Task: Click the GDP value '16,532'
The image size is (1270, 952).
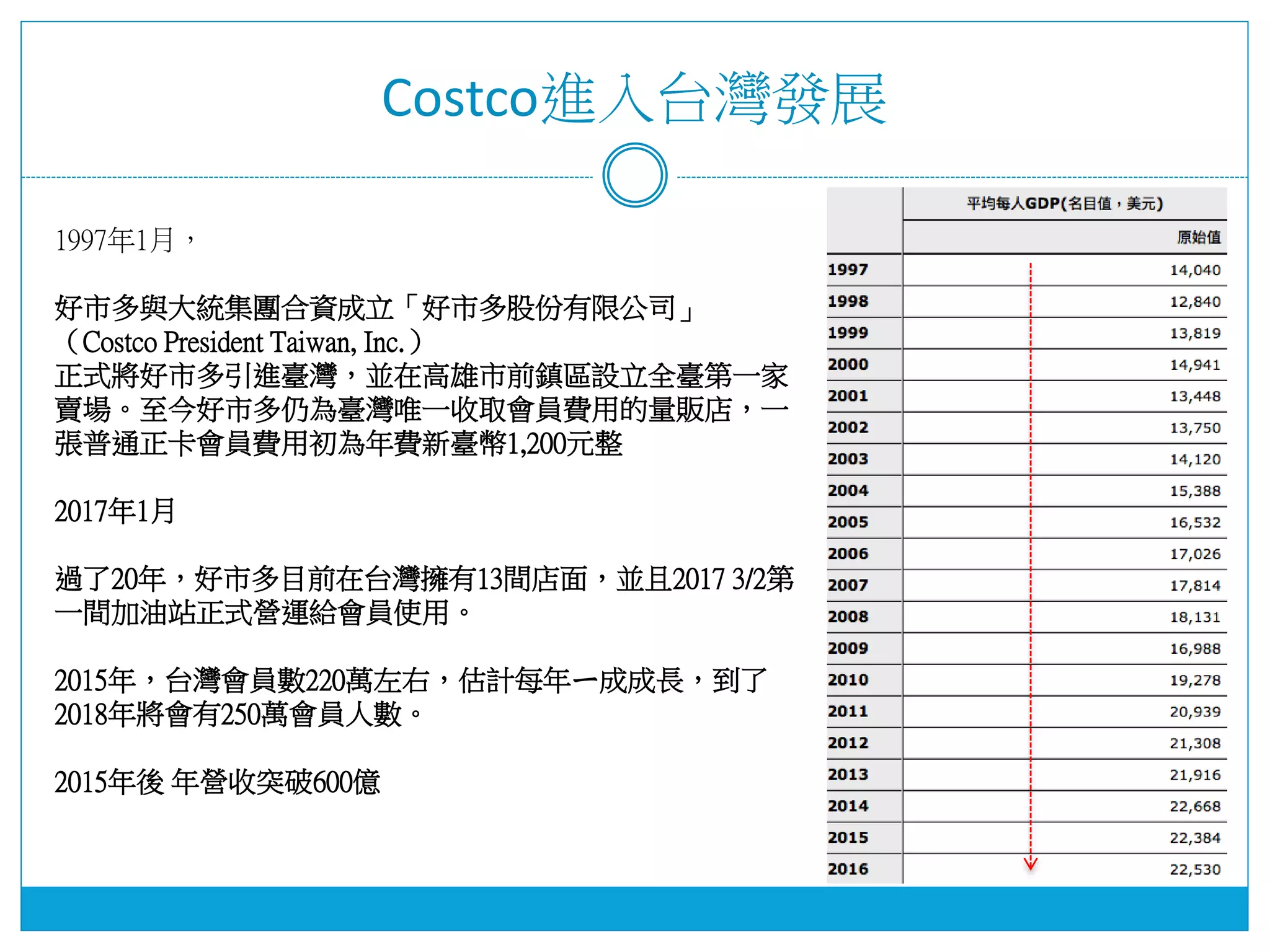Action: click(1195, 522)
